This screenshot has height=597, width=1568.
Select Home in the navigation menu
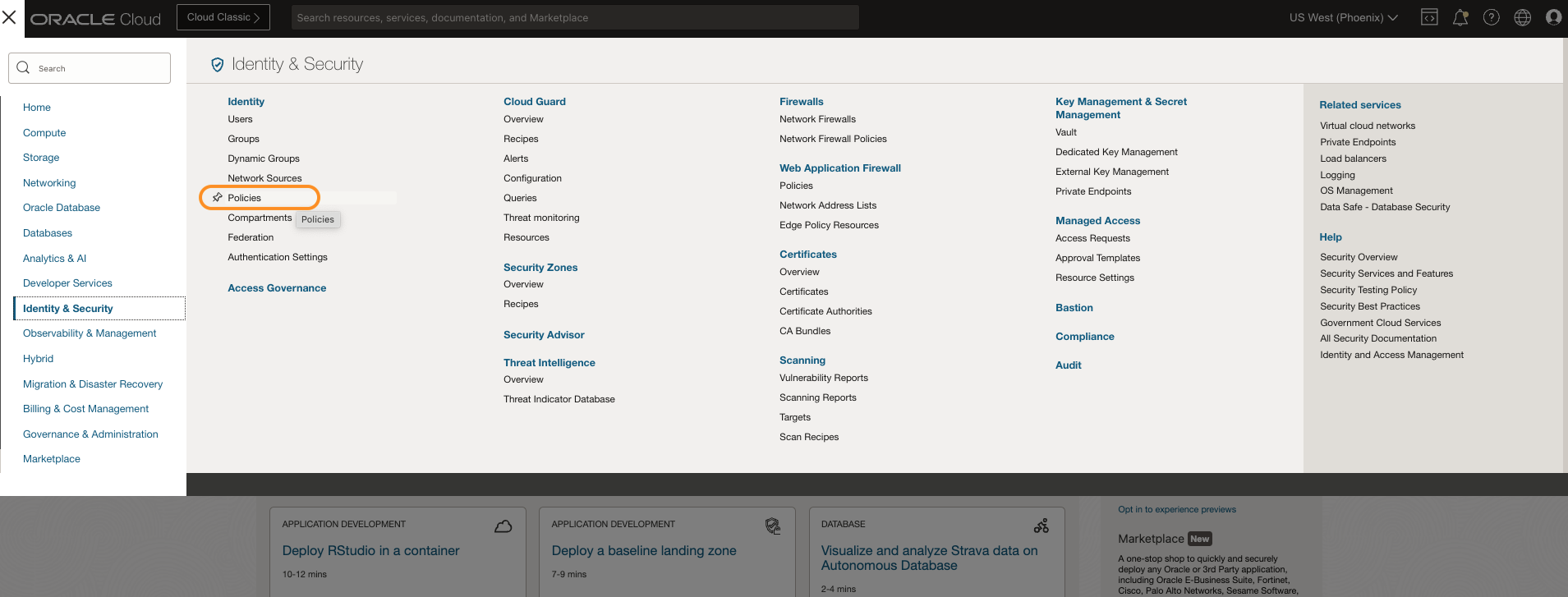(x=37, y=108)
